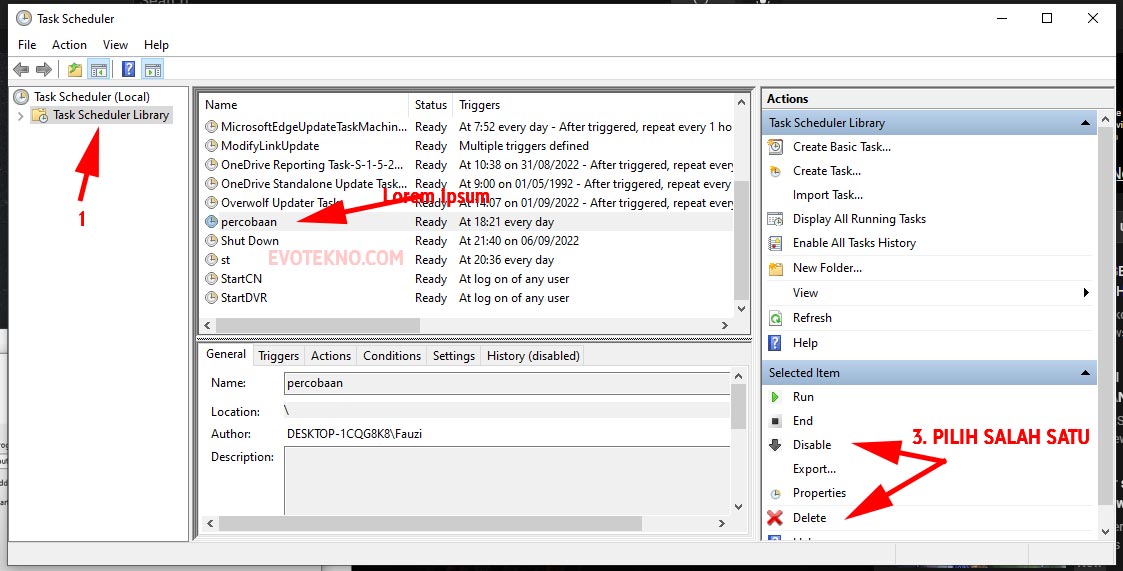Viewport: 1123px width, 571px height.
Task: Switch to the History (disabled) tab
Action: pos(532,356)
